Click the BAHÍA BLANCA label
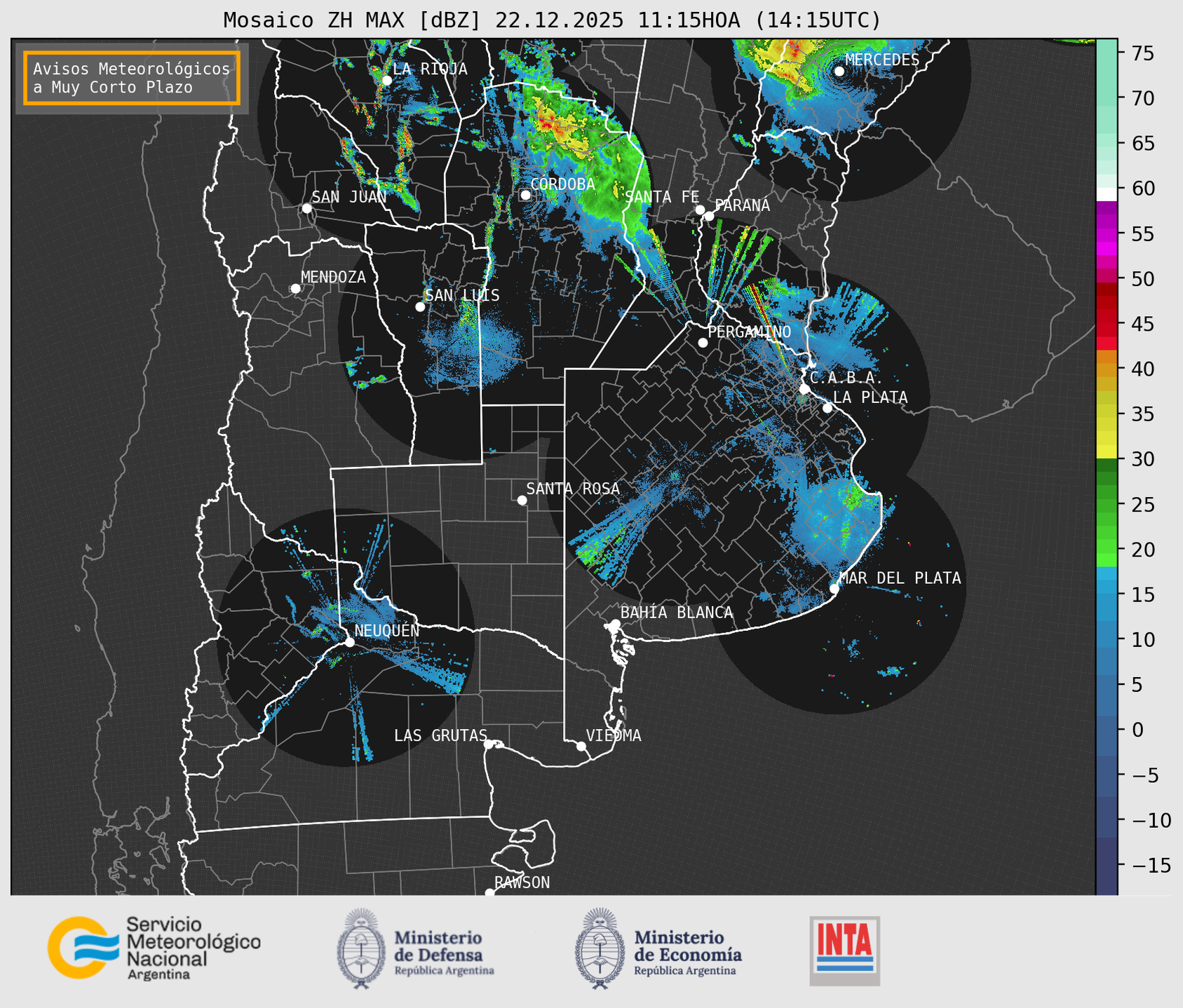The height and width of the screenshot is (1008, 1183). tap(677, 613)
